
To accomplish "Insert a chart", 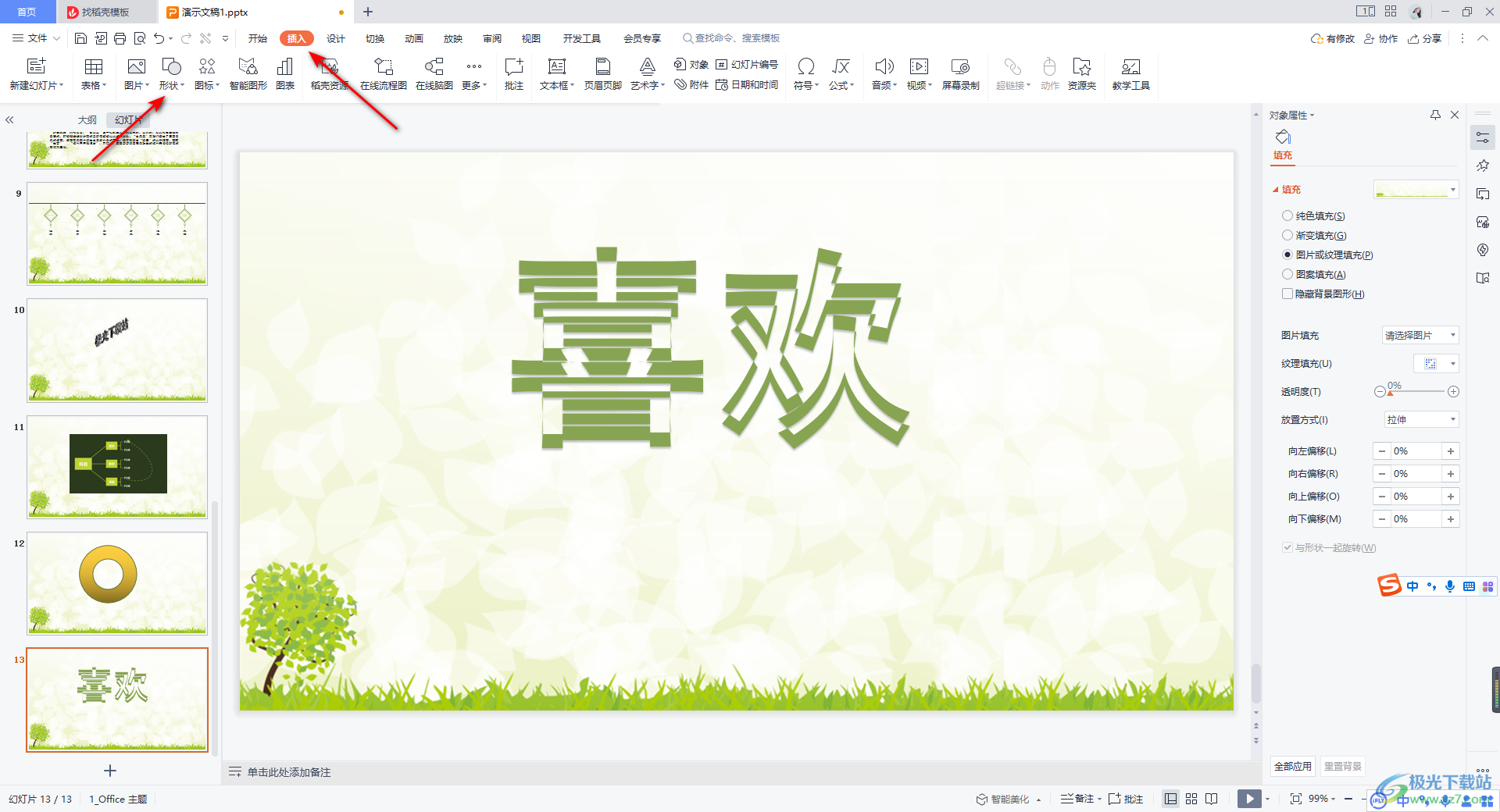I will (x=285, y=74).
